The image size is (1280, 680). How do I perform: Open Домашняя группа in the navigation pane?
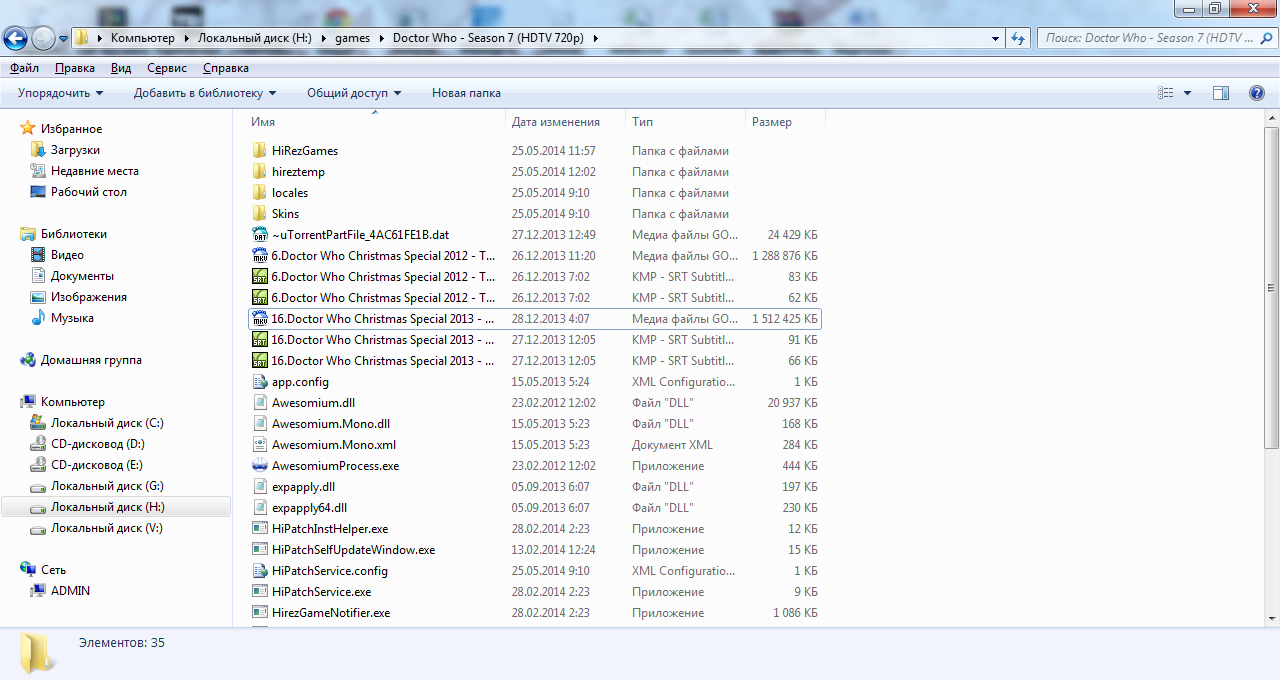pyautogui.click(x=91, y=360)
